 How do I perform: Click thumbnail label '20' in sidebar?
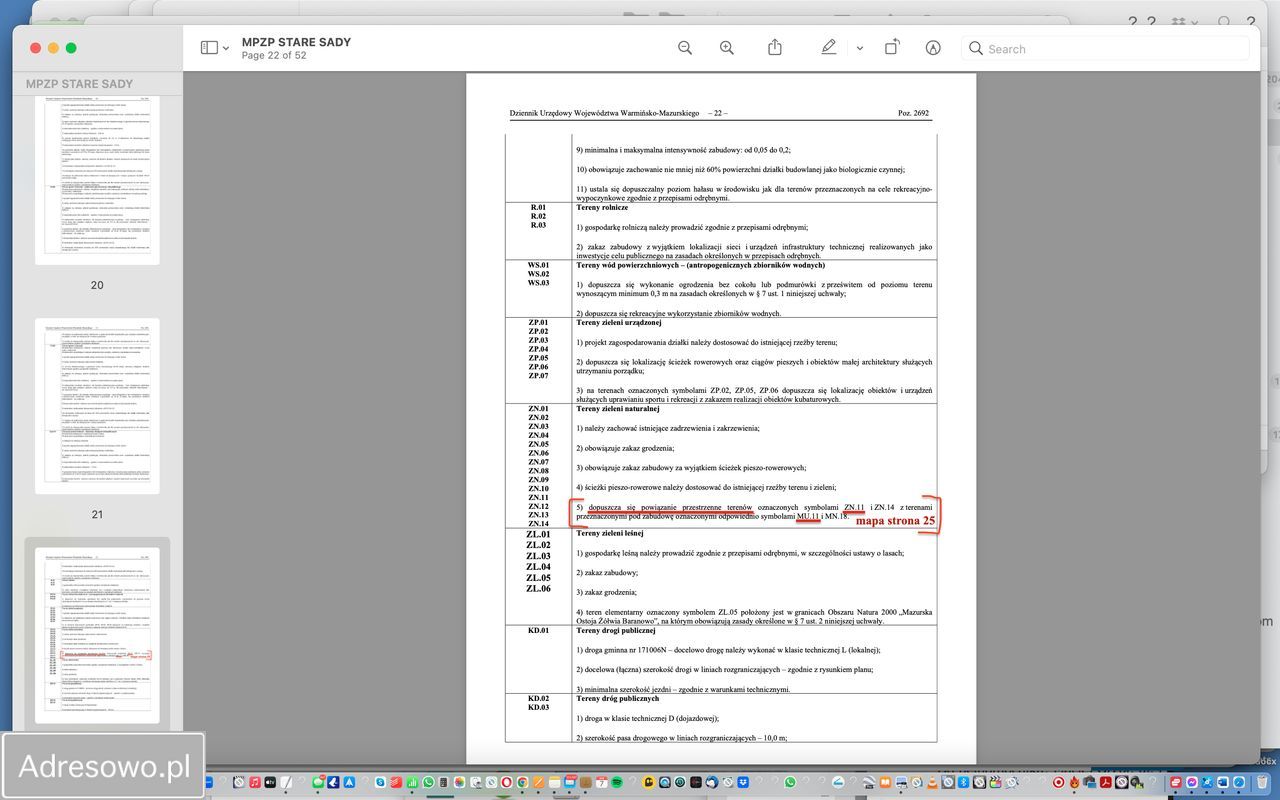click(97, 285)
